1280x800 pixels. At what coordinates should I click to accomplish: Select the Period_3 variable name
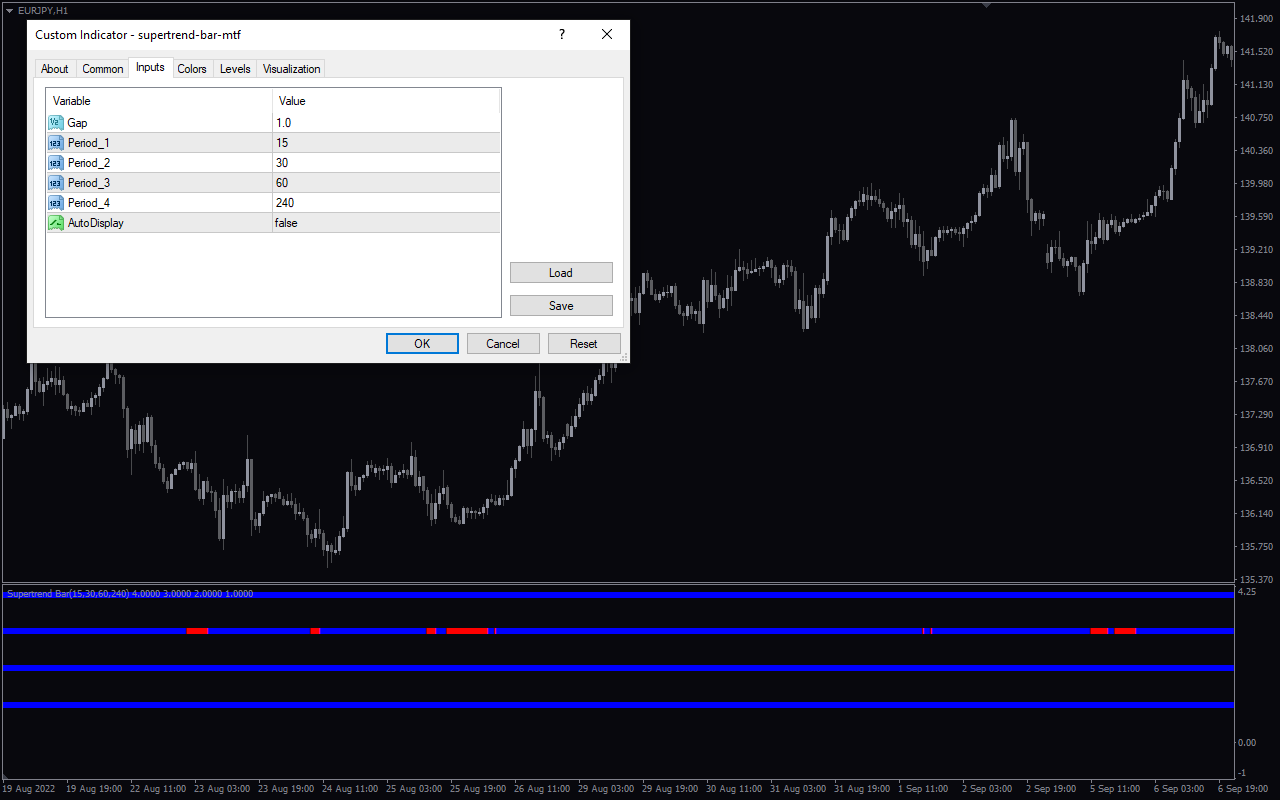tap(88, 183)
